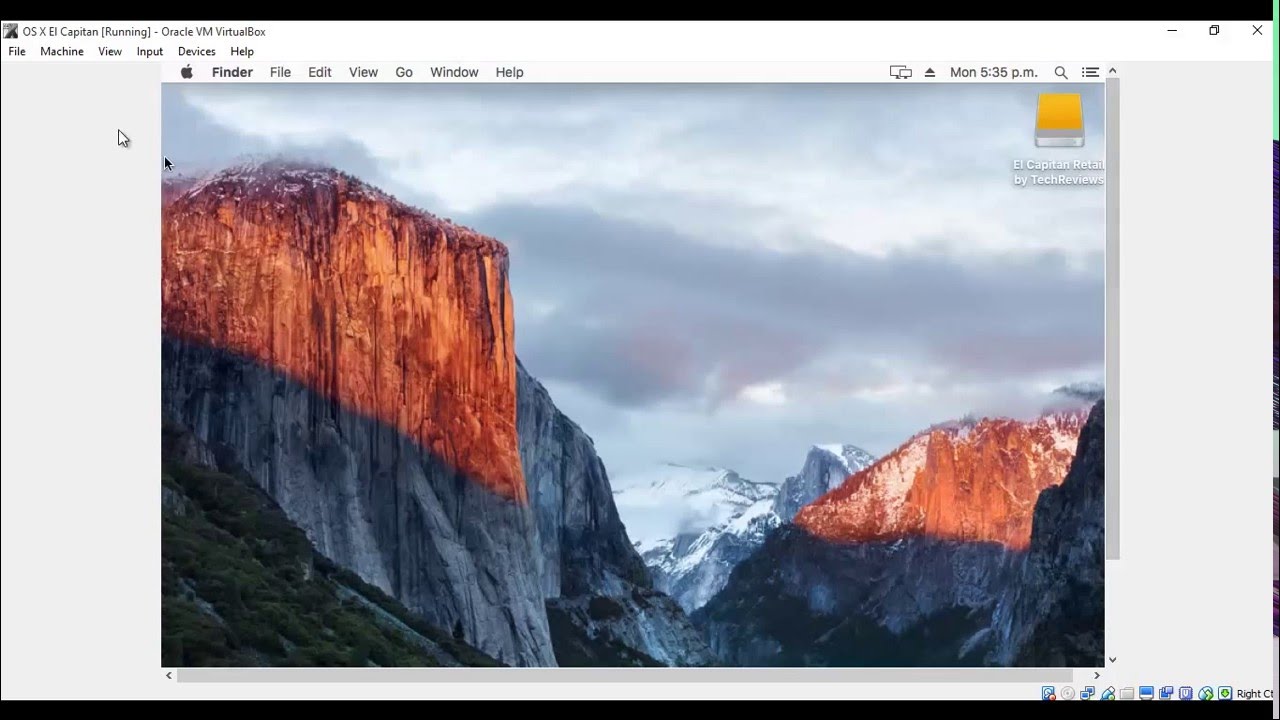The image size is (1280, 720).
Task: Click the Mon 5:35 p.m. clock
Action: pos(994,72)
